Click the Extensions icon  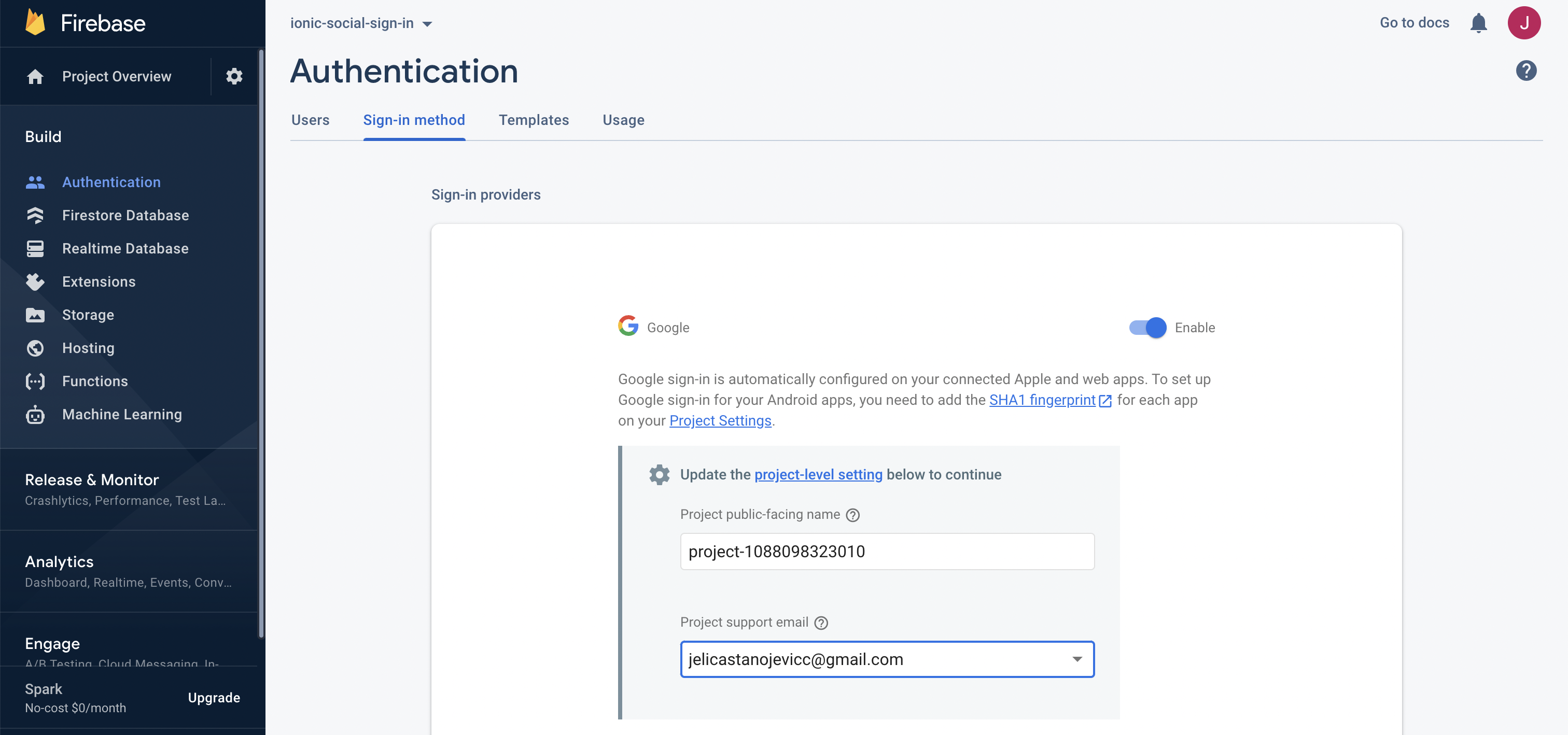(35, 281)
